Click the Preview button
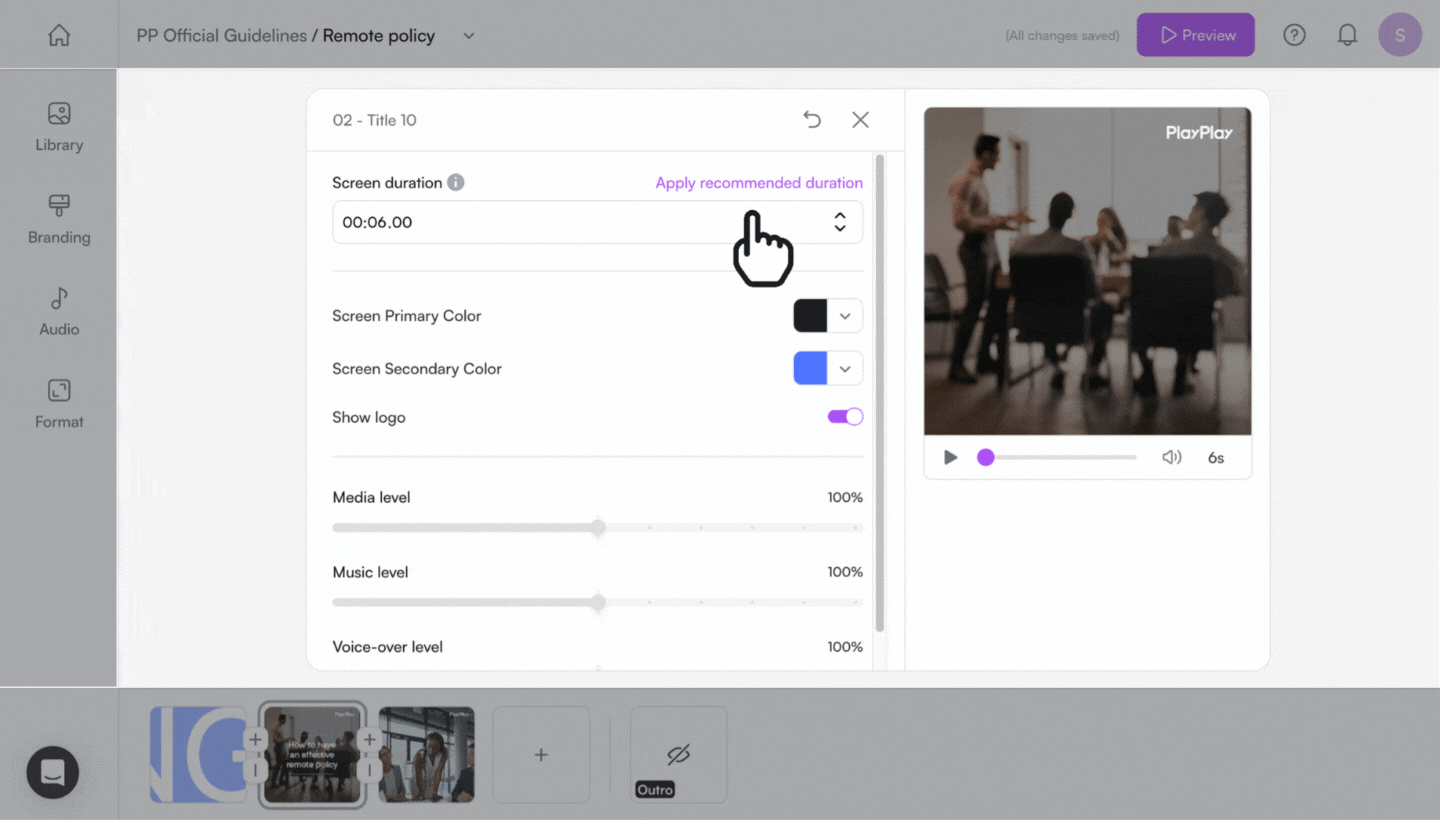The image size is (1440, 820). (x=1195, y=35)
